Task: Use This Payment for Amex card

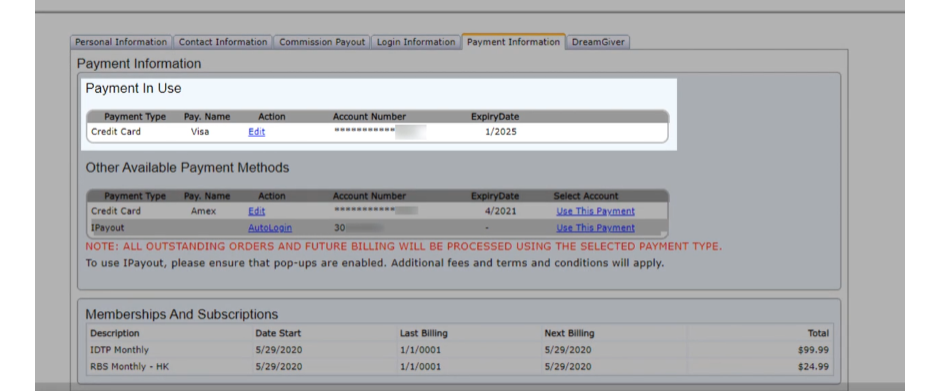Action: coord(595,211)
